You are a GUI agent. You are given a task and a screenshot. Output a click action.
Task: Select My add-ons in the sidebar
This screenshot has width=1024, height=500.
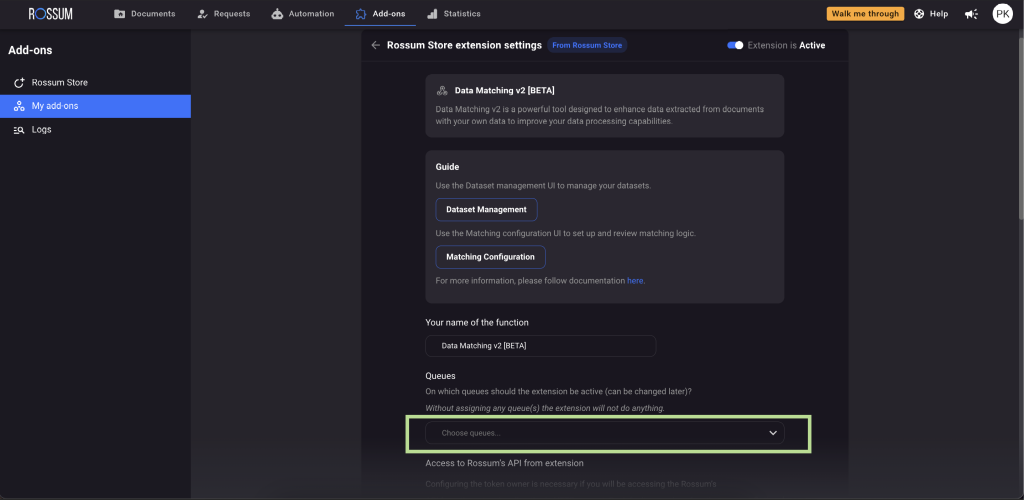point(95,106)
